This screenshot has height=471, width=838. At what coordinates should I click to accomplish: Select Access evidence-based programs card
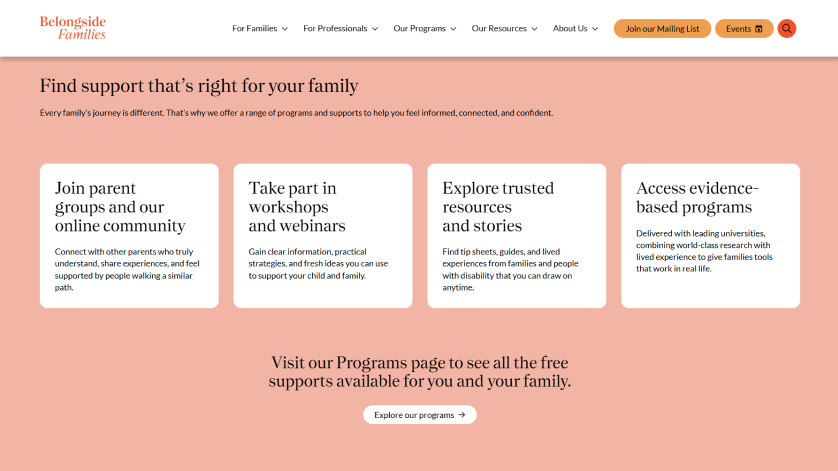[x=710, y=236]
